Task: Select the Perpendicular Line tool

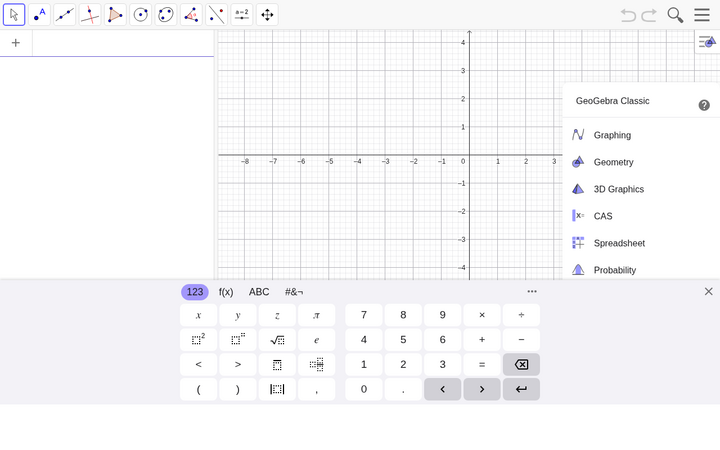Action: (x=90, y=15)
